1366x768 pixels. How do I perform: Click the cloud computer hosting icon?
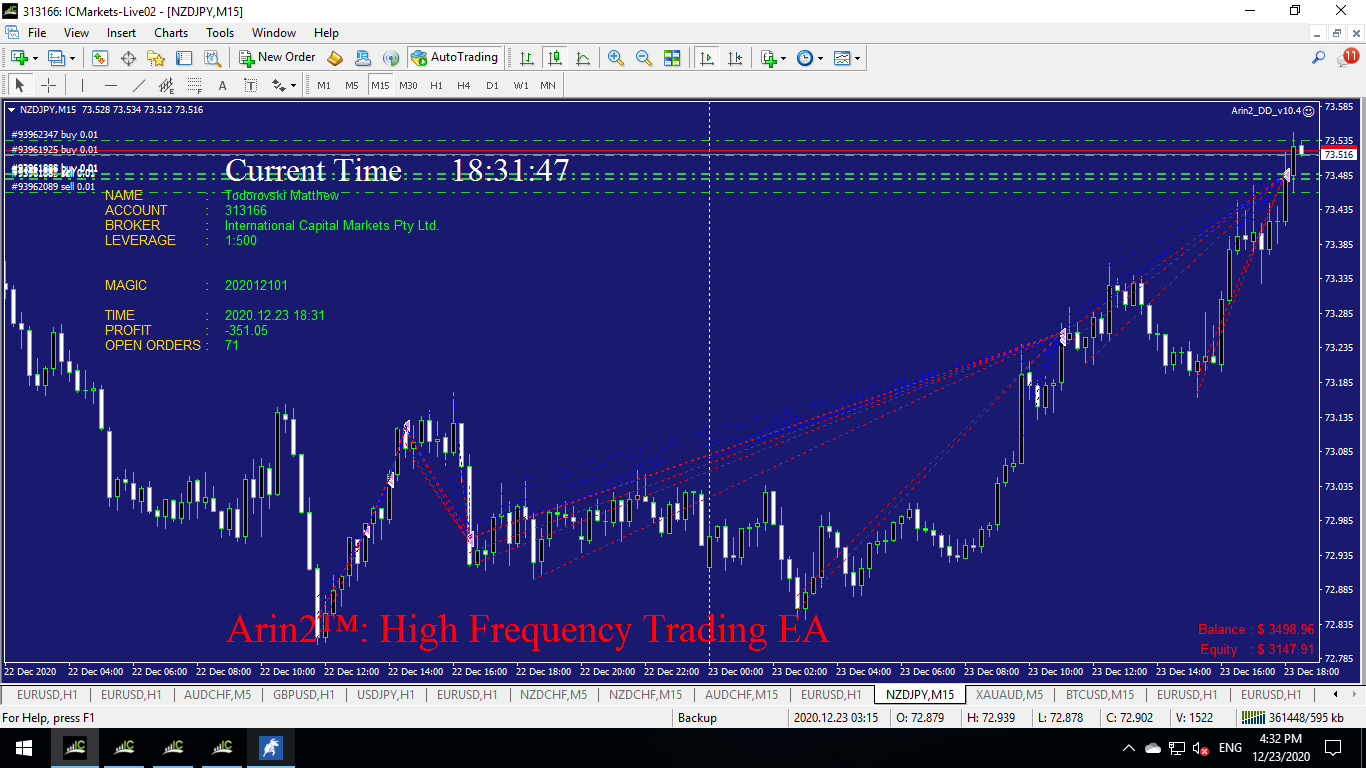363,58
